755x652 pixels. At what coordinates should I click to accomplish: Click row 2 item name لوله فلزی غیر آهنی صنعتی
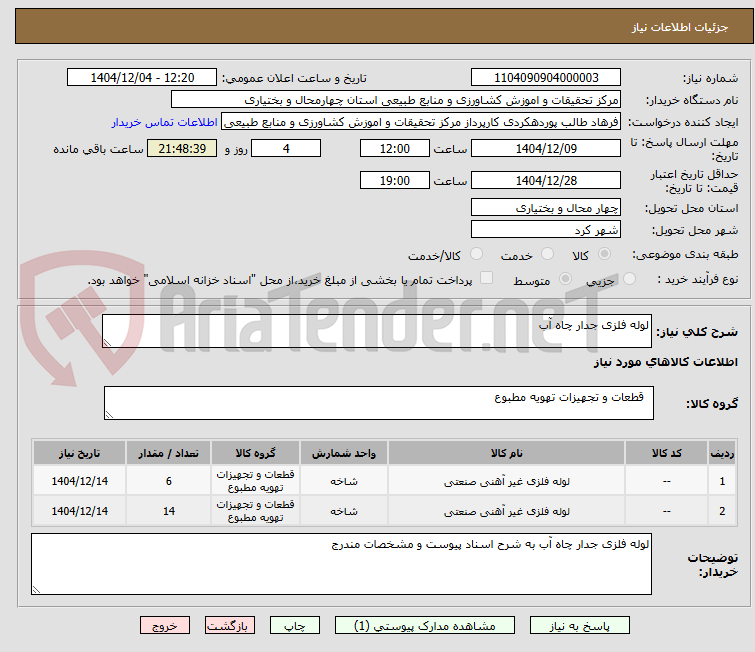(507, 511)
